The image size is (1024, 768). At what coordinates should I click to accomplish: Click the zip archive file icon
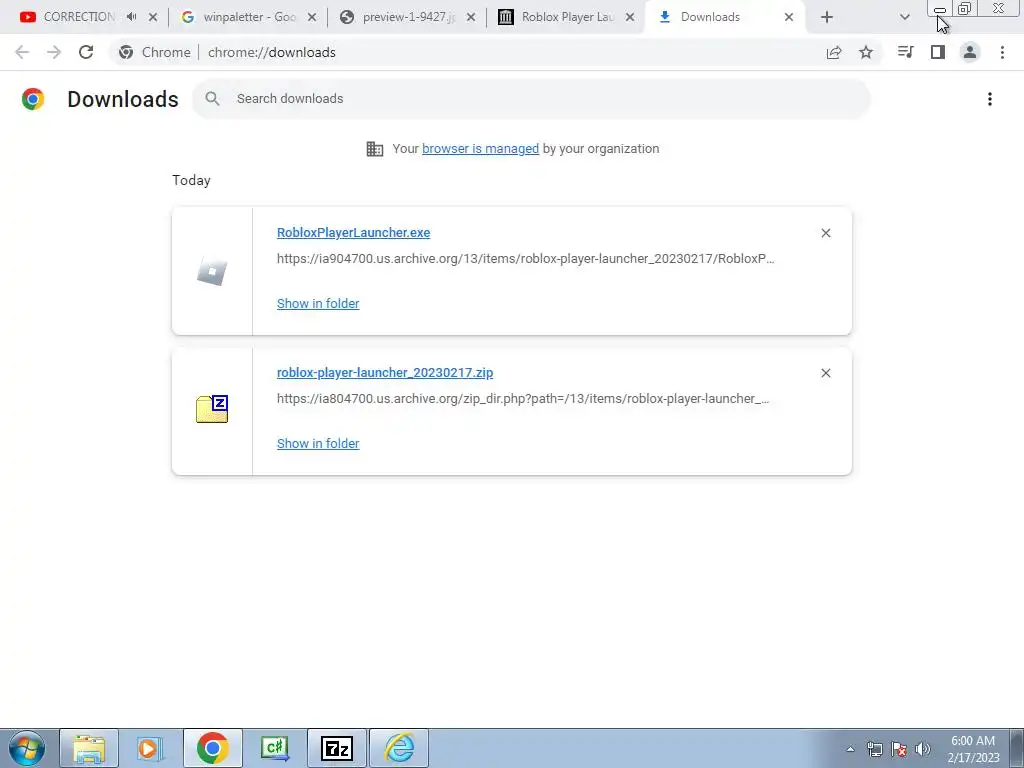[212, 409]
